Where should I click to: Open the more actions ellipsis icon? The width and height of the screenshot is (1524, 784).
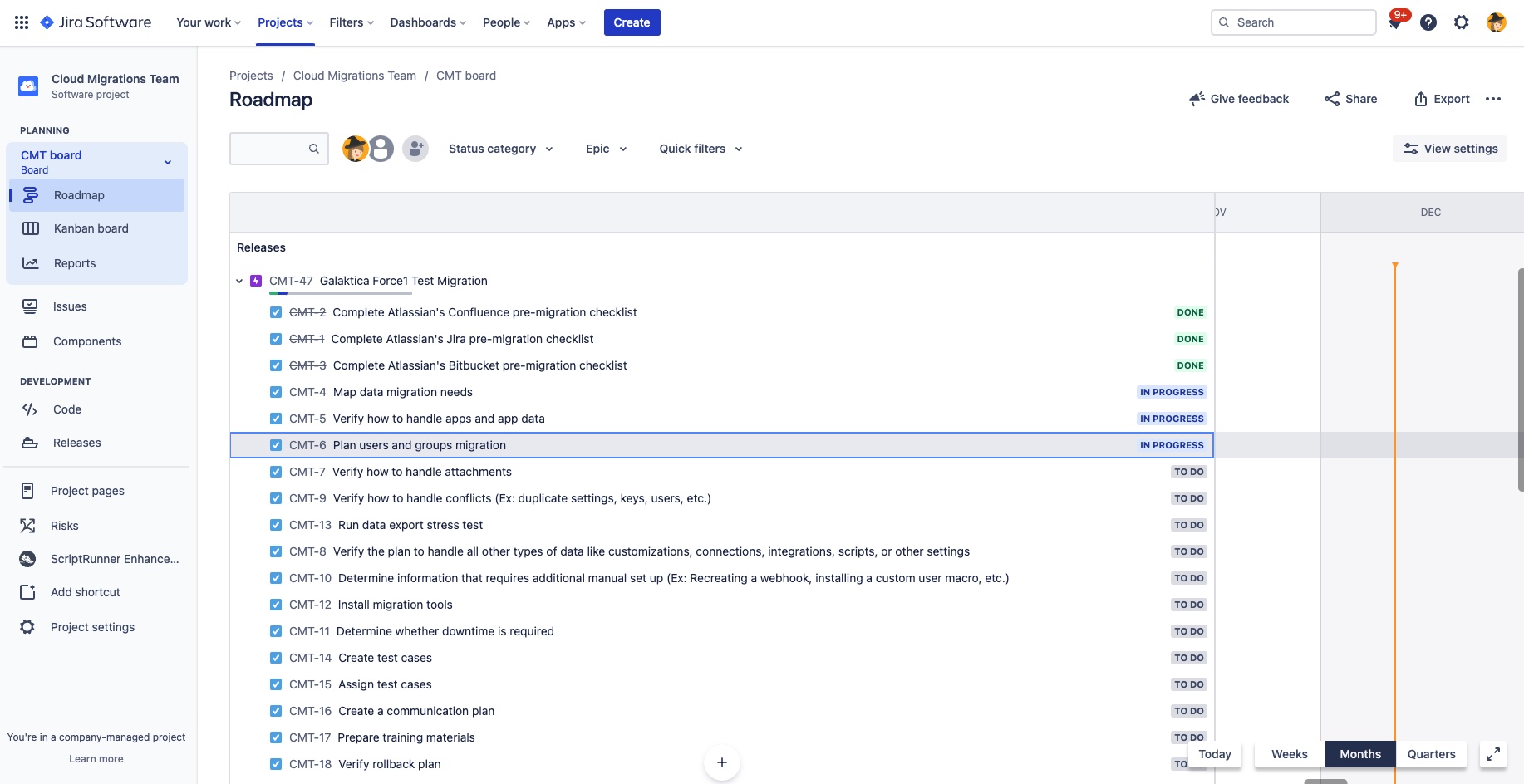(1493, 99)
